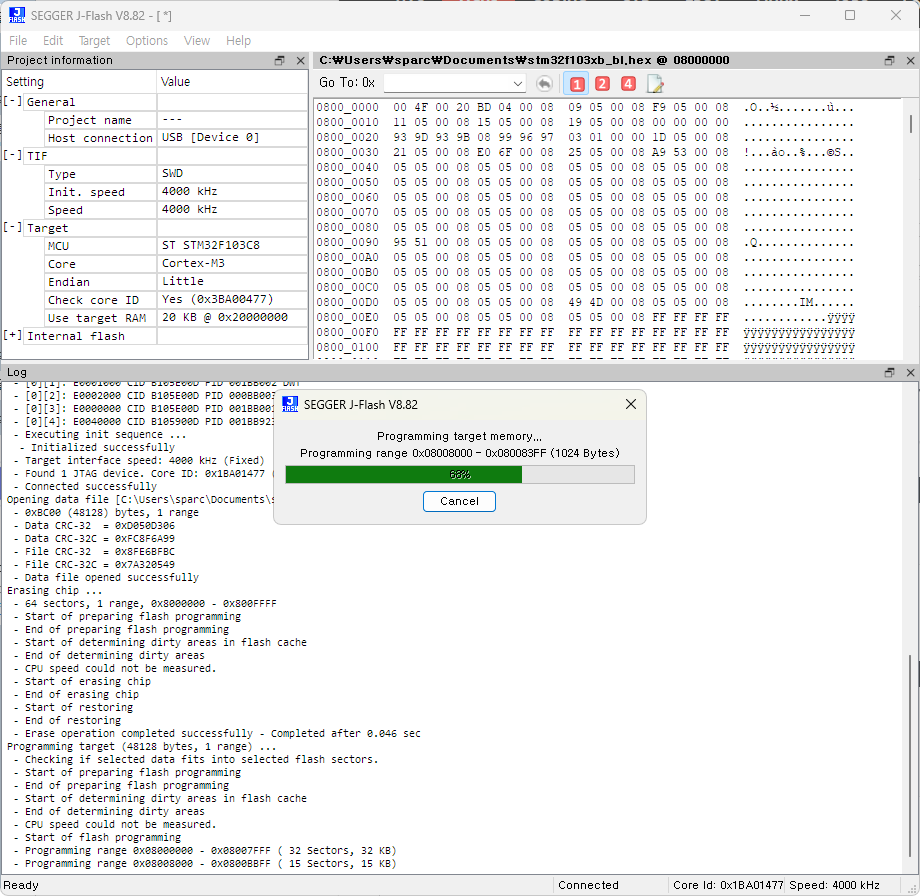Click the edit data notepad icon

click(655, 83)
